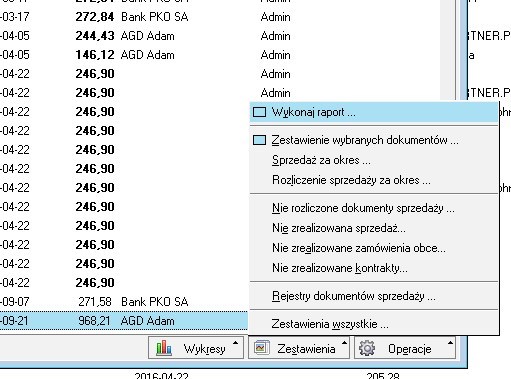Select the row with amount 271,58

(124, 302)
